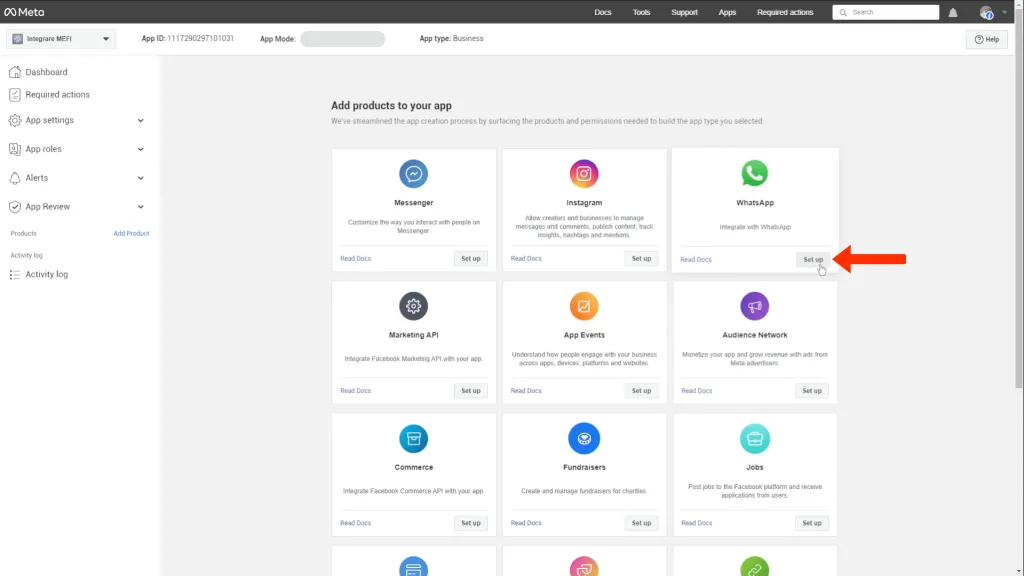Click the Marketing API gear icon
This screenshot has width=1024, height=576.
[413, 306]
